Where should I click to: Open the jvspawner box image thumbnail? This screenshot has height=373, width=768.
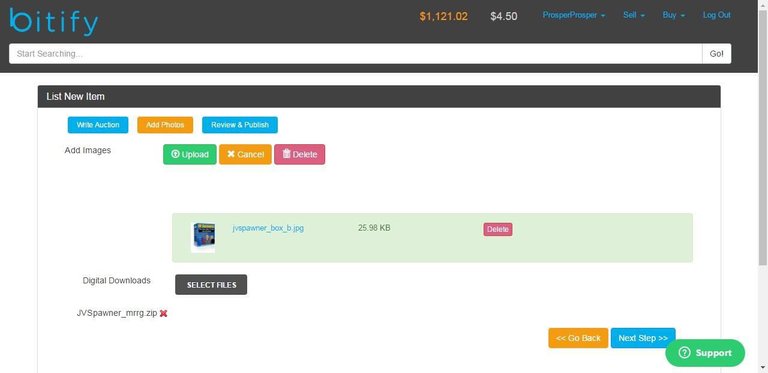[x=203, y=237]
